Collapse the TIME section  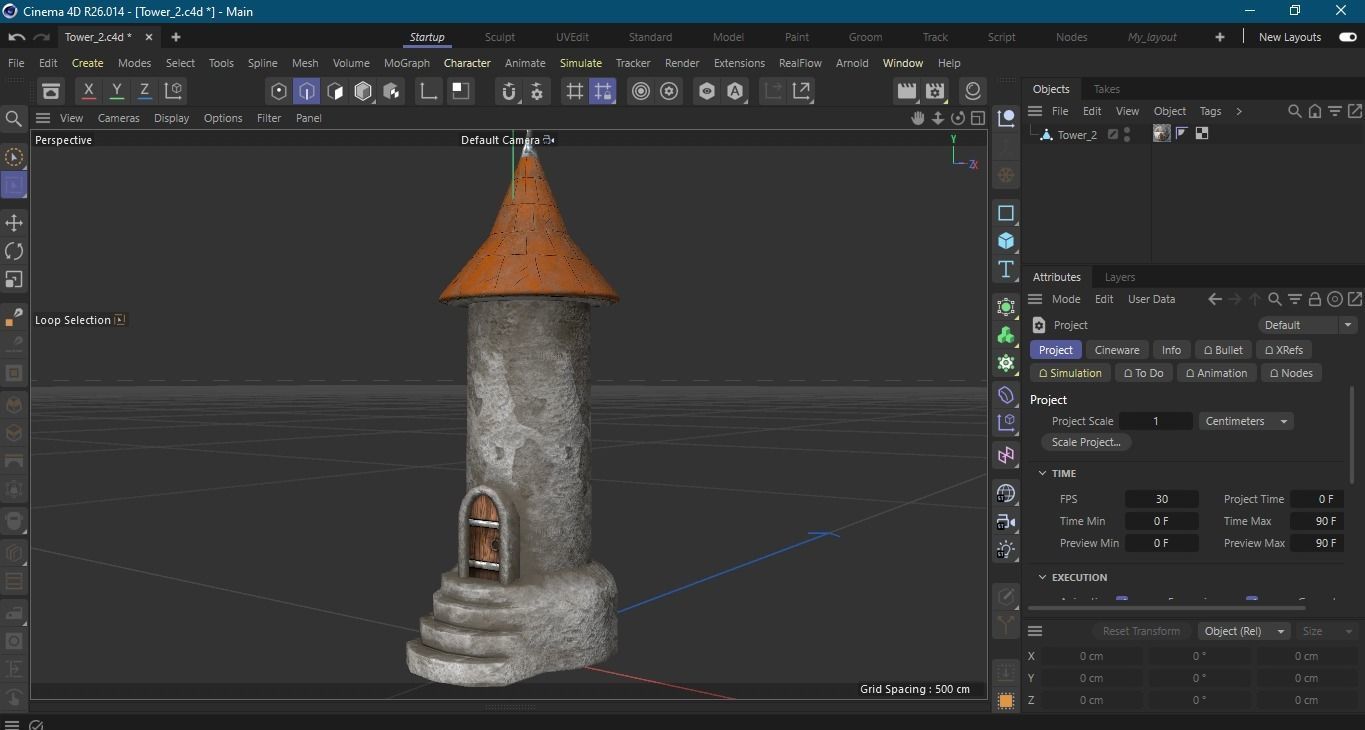(1042, 473)
